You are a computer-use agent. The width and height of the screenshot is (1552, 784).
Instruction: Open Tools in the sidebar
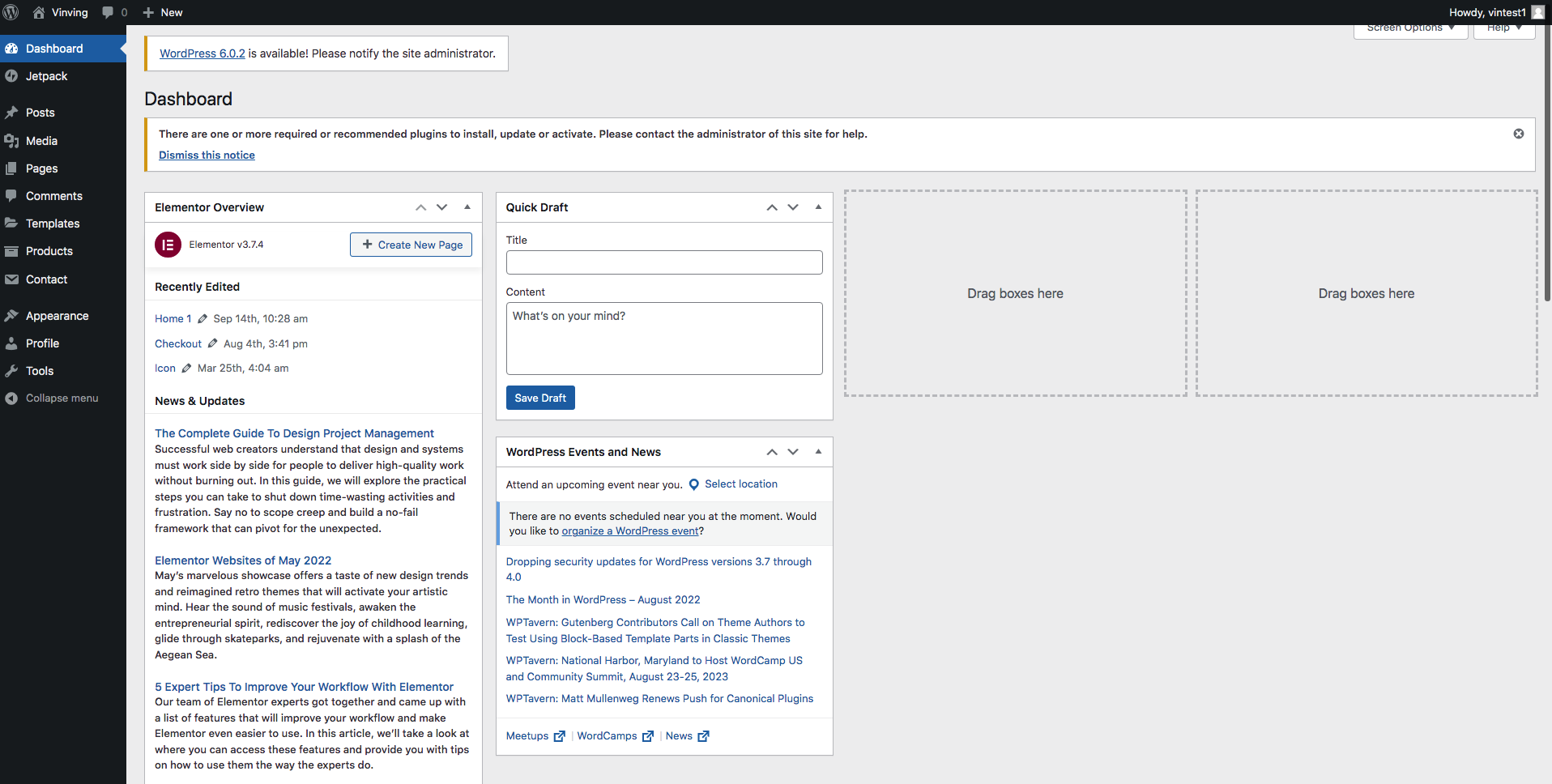click(x=63, y=371)
